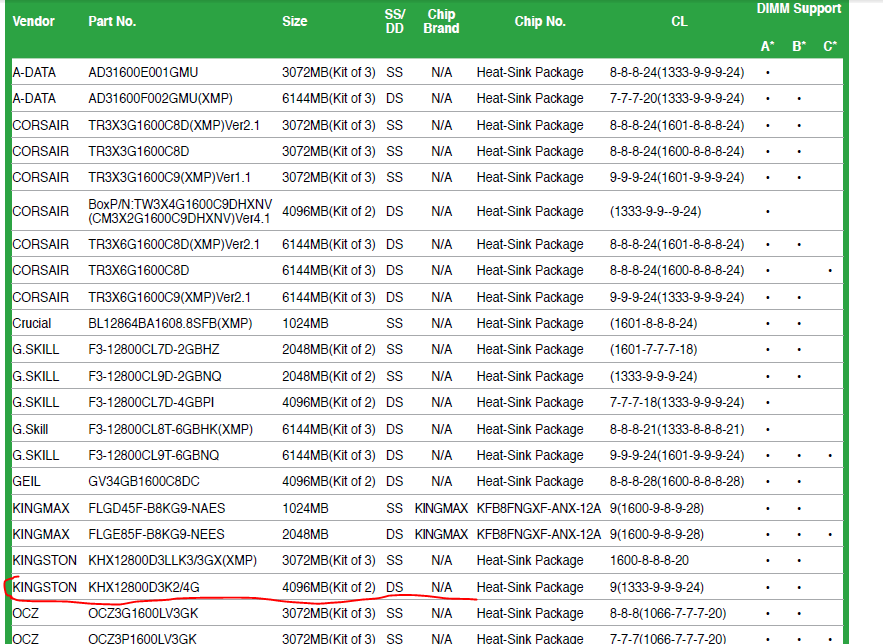Click CL value 8-8-8-24(1333-9-9-9-24)

[677, 73]
